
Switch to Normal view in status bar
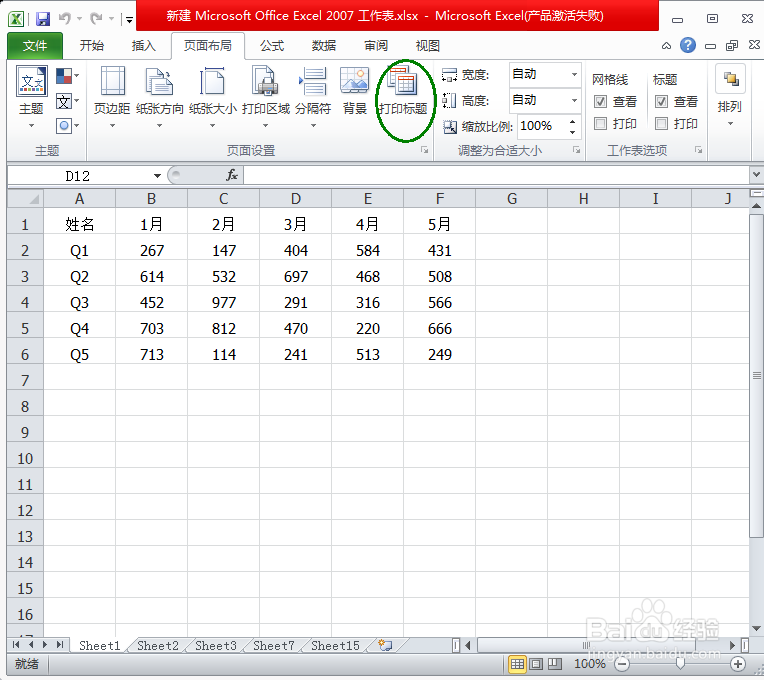tap(517, 664)
